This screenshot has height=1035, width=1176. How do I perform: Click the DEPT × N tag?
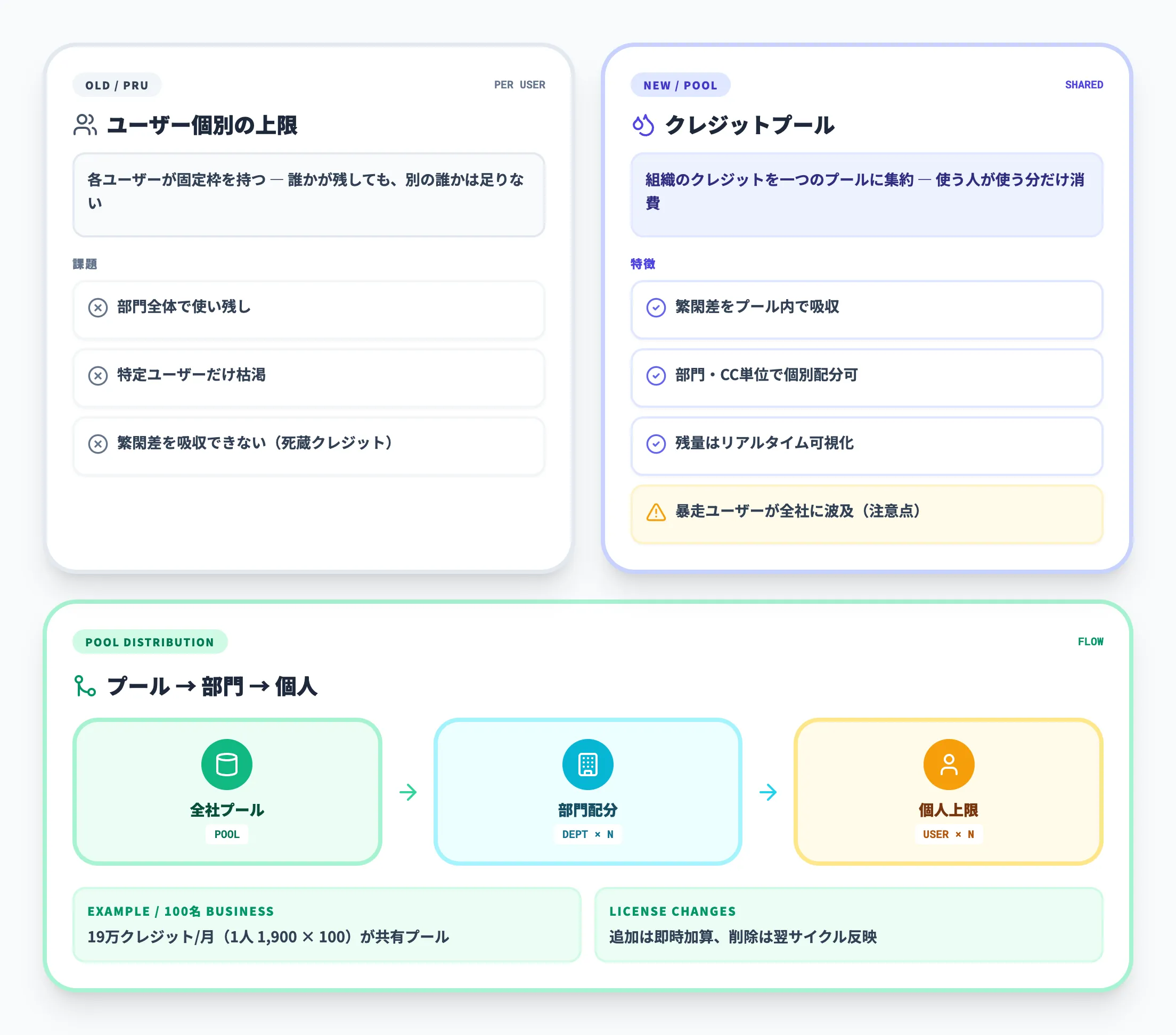click(587, 834)
